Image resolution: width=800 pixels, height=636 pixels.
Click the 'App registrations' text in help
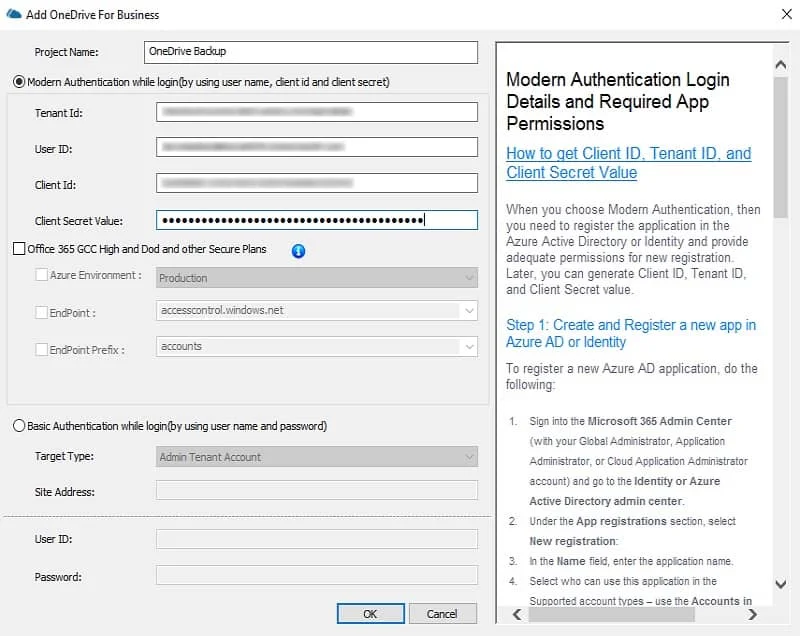coord(621,521)
